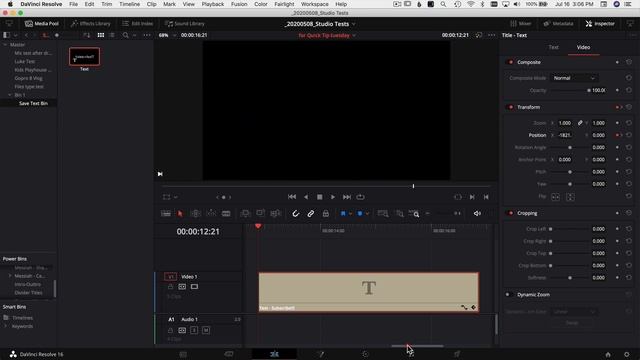
Task: Open the Composite Mode dropdown
Action: [x=574, y=78]
